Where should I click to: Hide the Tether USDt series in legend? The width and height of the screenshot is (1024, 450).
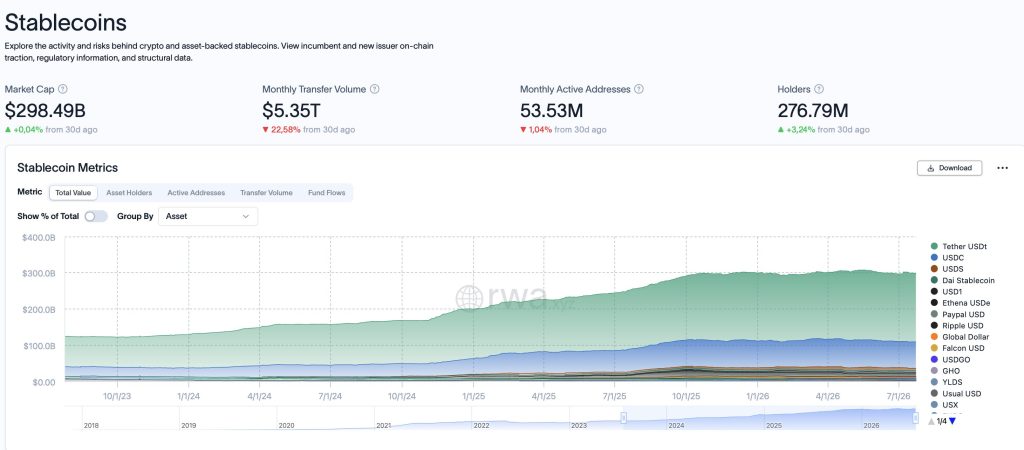tap(959, 246)
